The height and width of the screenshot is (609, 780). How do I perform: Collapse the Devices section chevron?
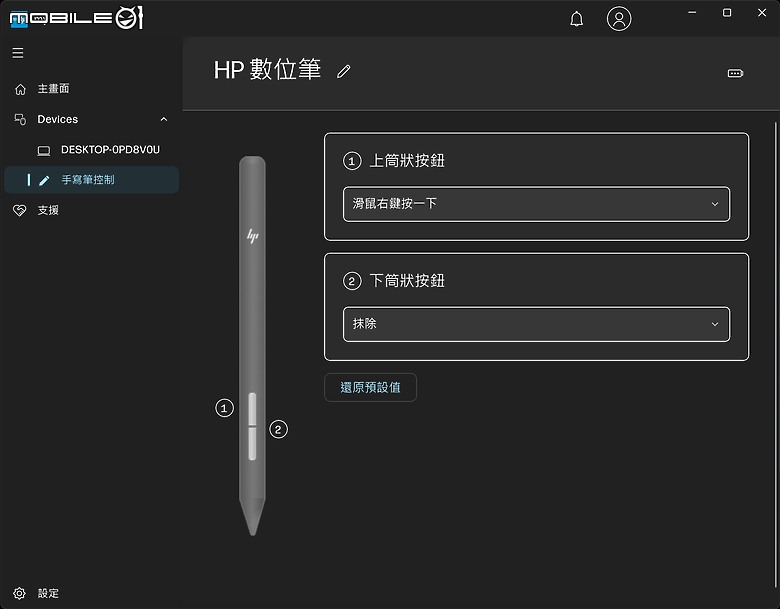(x=164, y=119)
